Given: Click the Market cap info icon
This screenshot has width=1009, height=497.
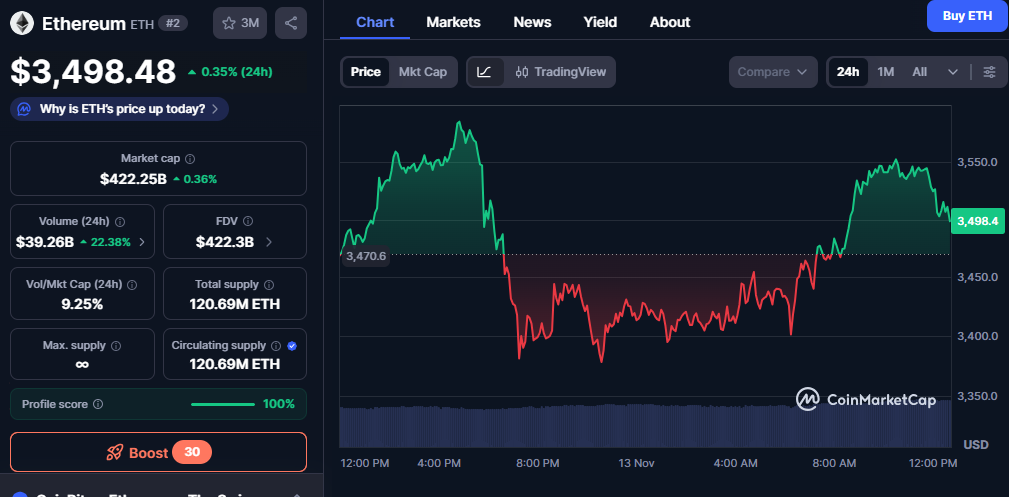Looking at the screenshot, I should [190, 159].
